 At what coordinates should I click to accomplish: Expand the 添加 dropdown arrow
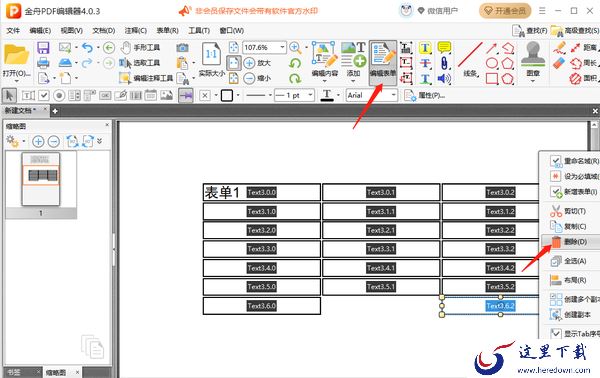(x=353, y=81)
